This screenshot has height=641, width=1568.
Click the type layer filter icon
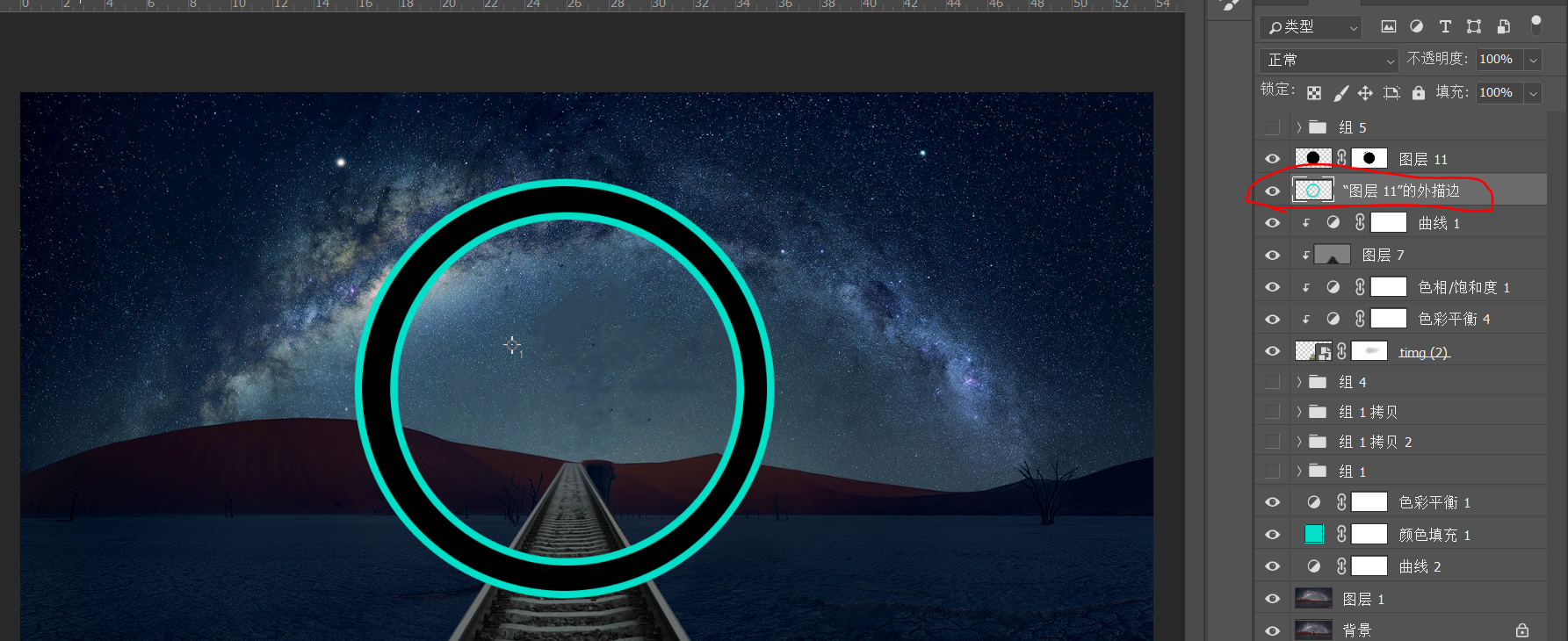[1445, 26]
